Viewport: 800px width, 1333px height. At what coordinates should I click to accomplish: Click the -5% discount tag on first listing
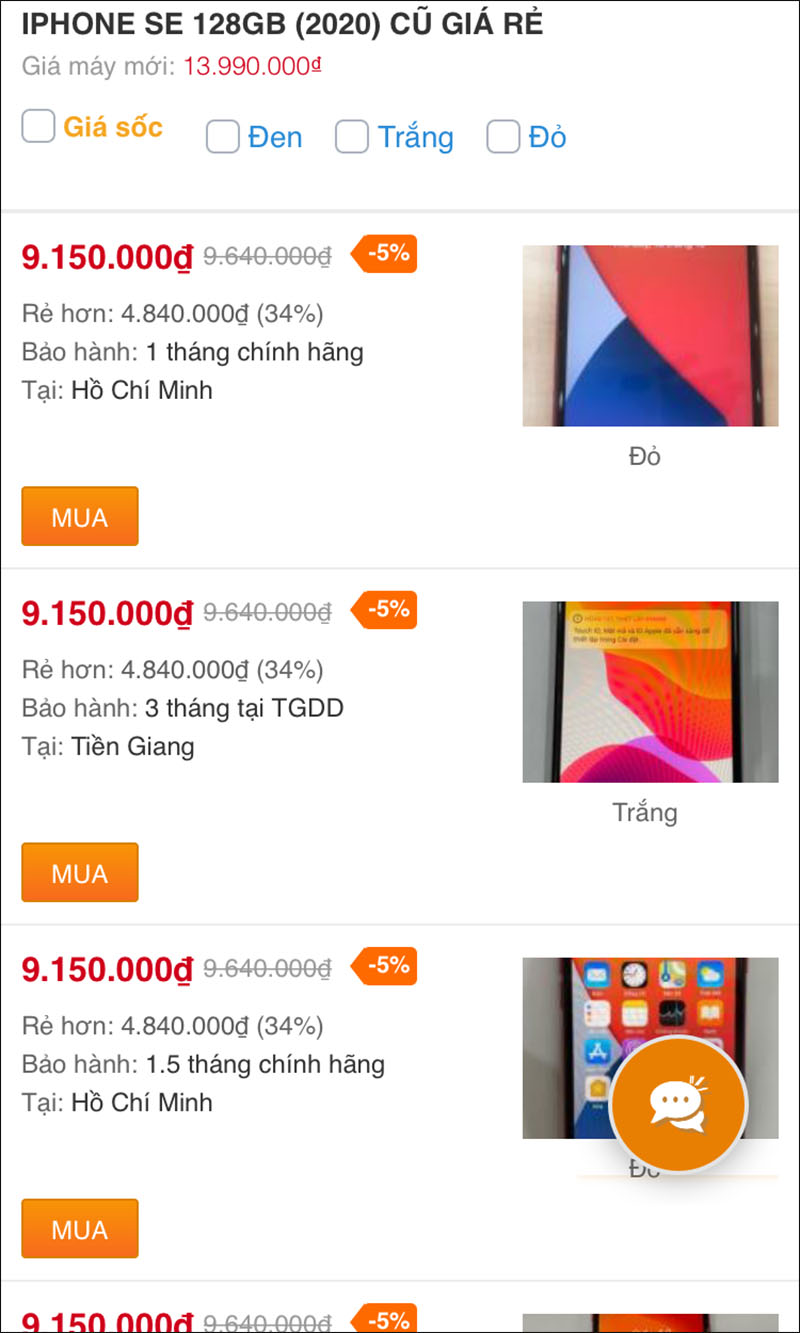coord(385,254)
